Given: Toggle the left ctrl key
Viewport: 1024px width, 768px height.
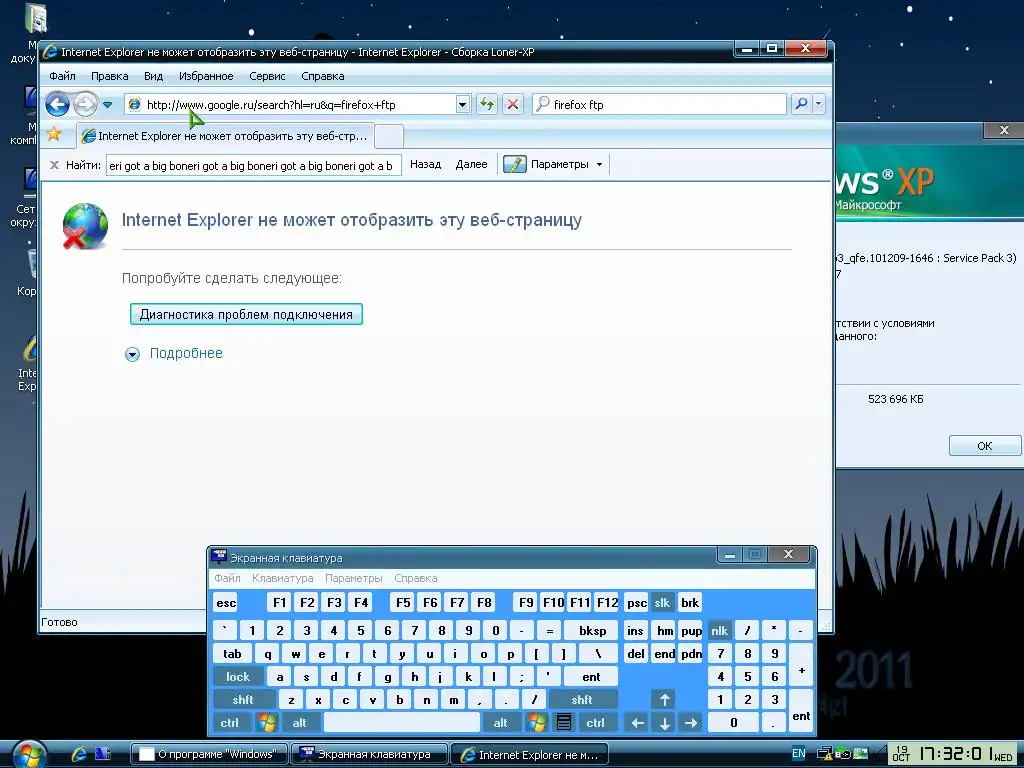Looking at the screenshot, I should click(229, 723).
